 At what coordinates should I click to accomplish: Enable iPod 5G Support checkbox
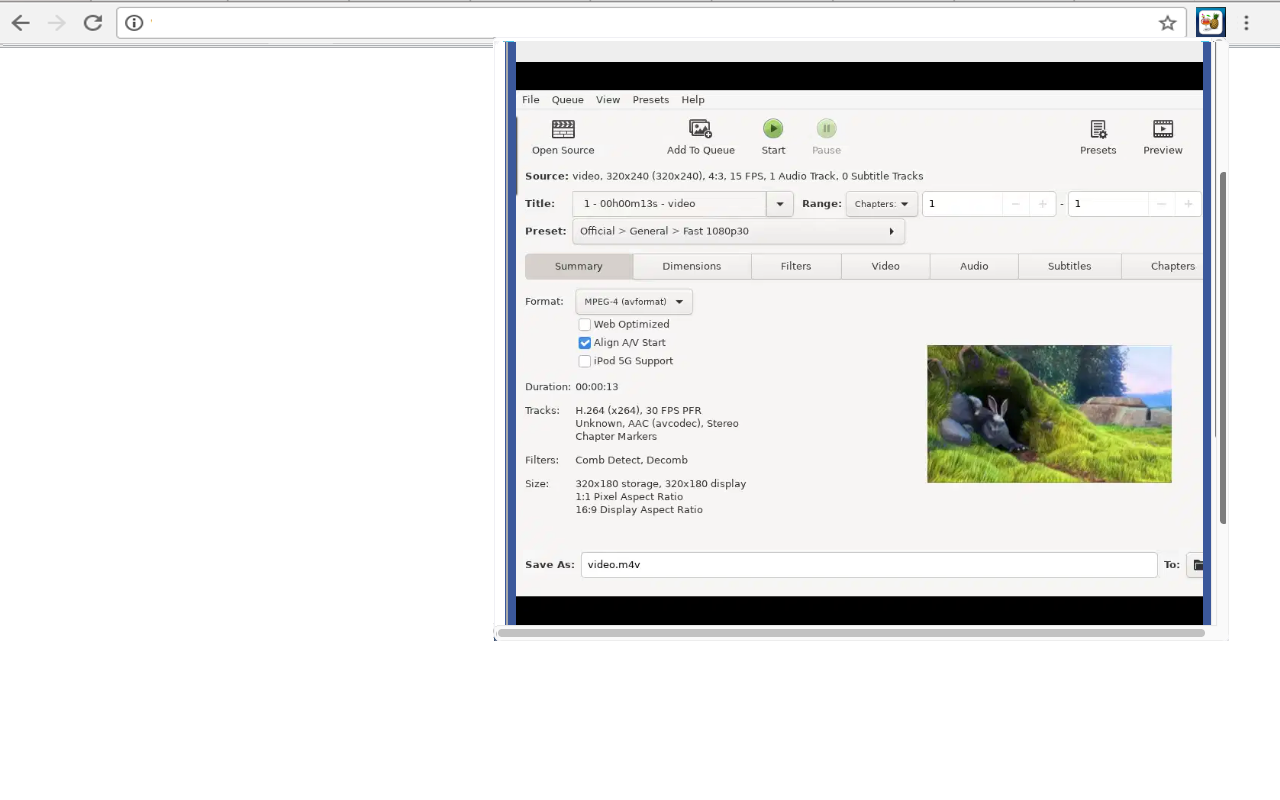(x=585, y=361)
